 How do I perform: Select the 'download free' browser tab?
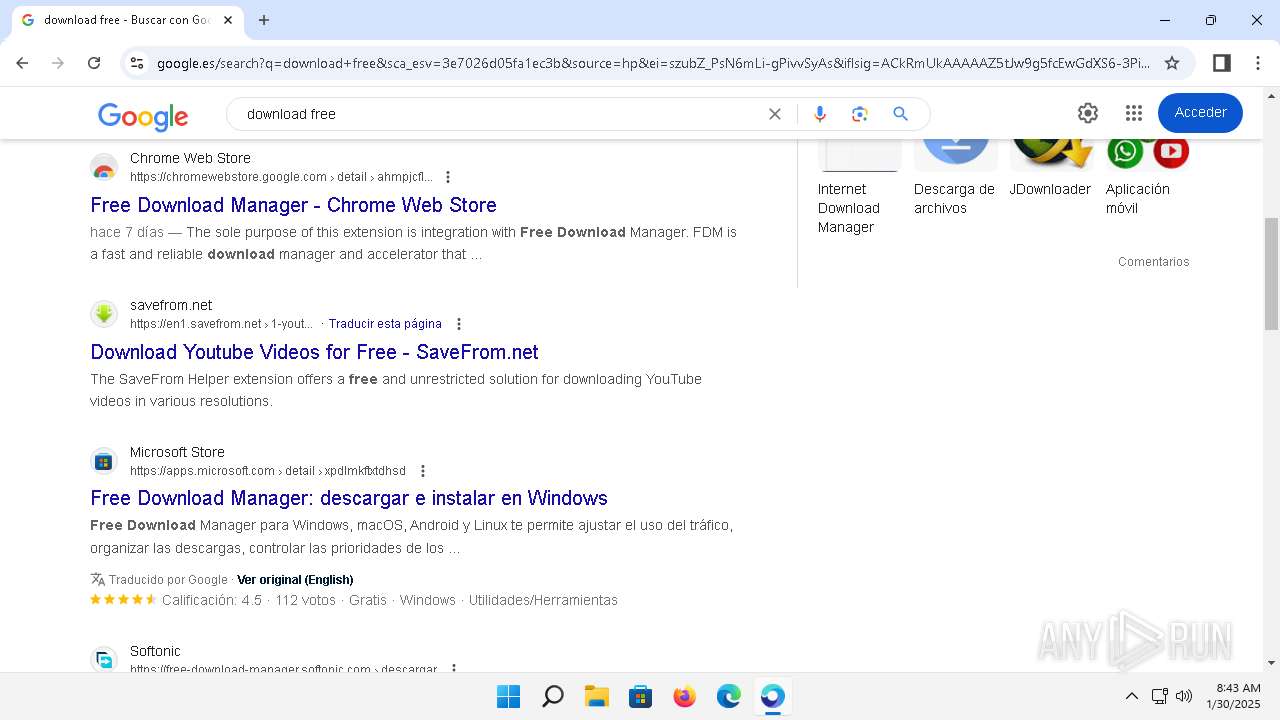tap(126, 20)
